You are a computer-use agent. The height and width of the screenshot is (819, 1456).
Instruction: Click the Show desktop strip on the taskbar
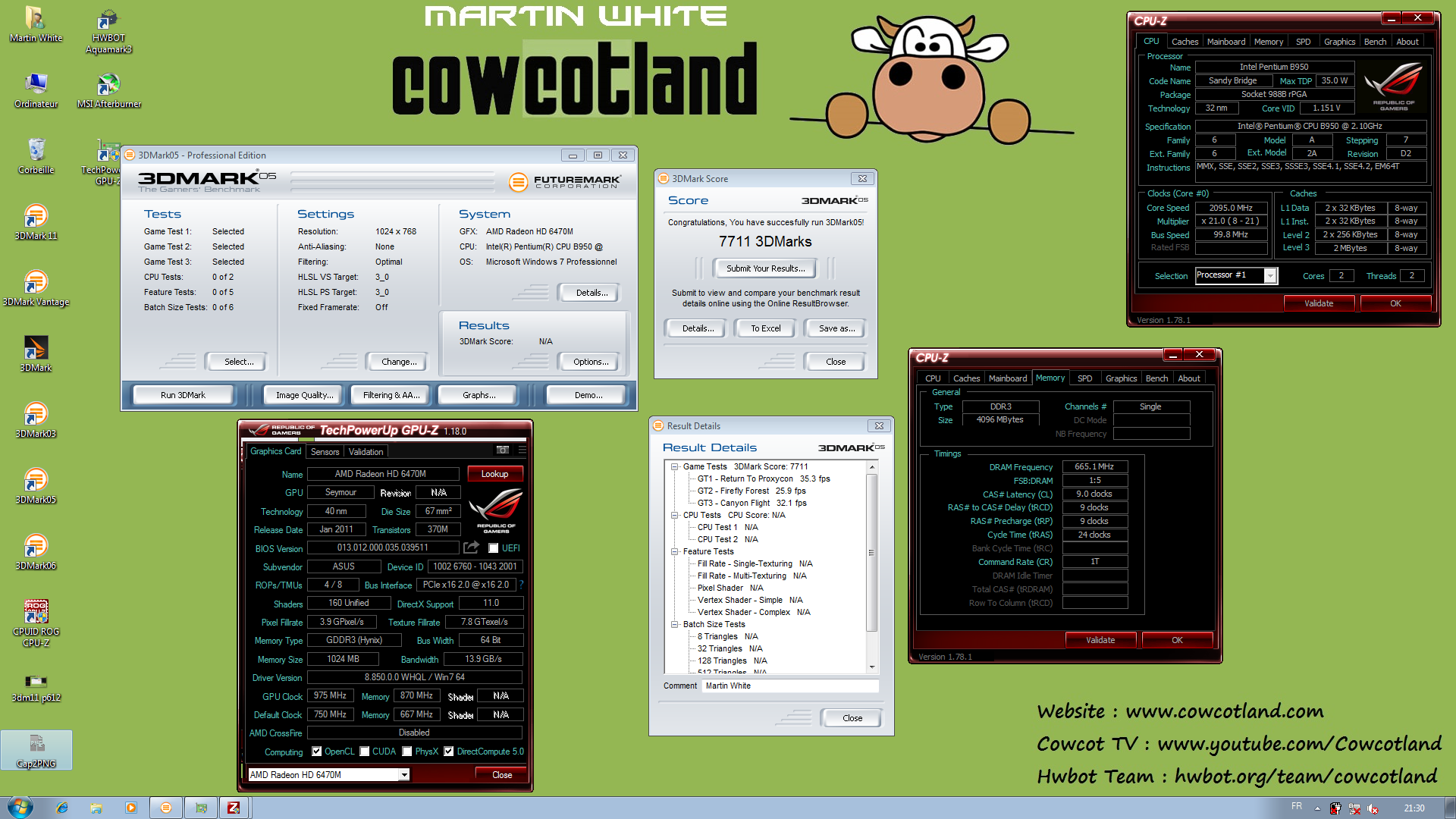pos(1450,808)
